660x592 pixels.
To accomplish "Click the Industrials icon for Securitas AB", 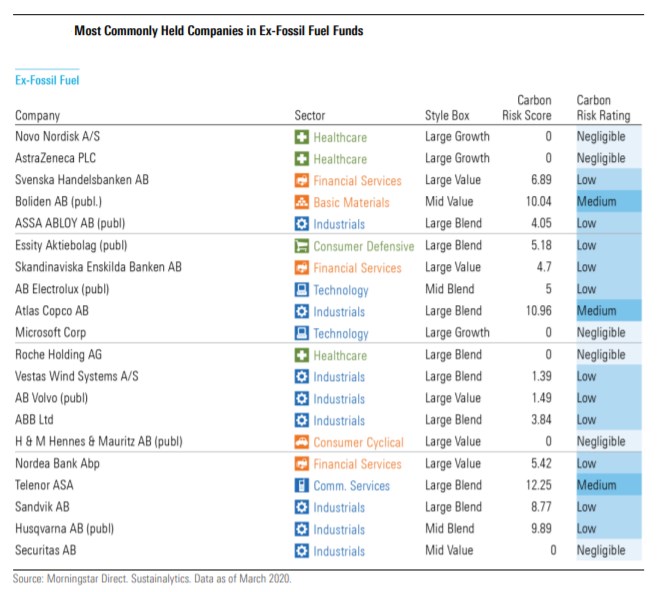I will [301, 551].
